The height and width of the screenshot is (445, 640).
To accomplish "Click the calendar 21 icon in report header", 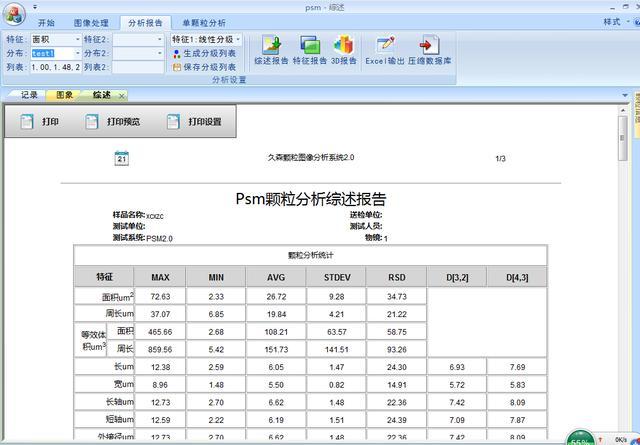I will tap(122, 158).
